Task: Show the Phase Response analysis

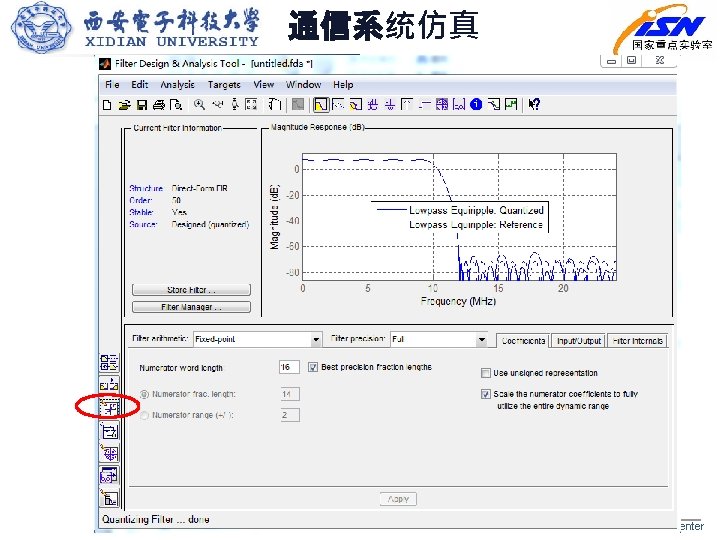Action: [x=338, y=105]
